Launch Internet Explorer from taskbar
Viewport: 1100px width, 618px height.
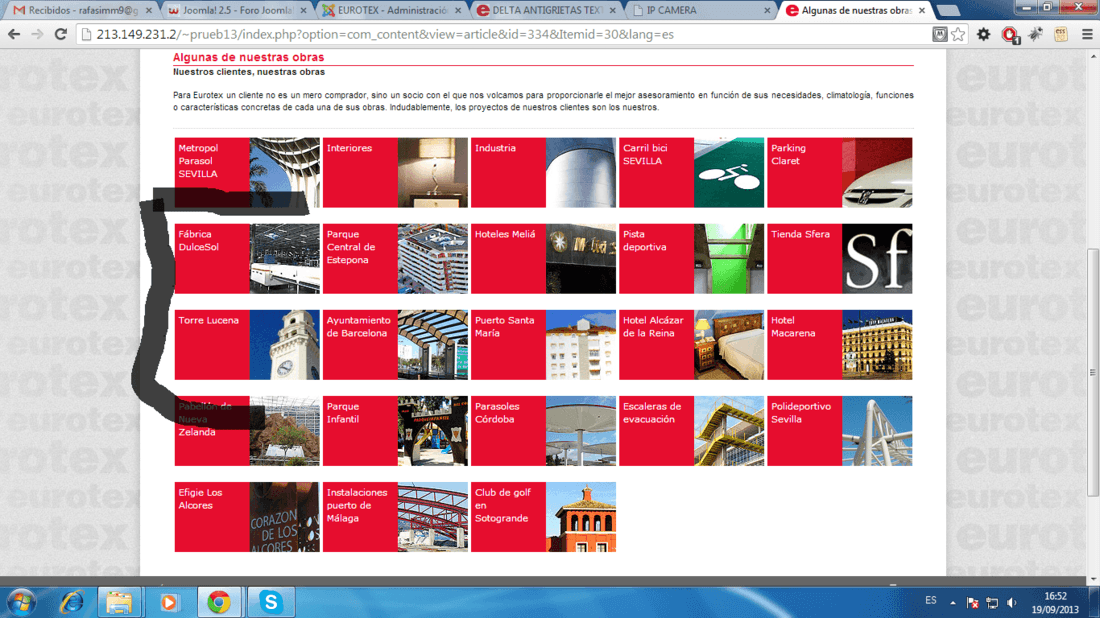point(71,602)
